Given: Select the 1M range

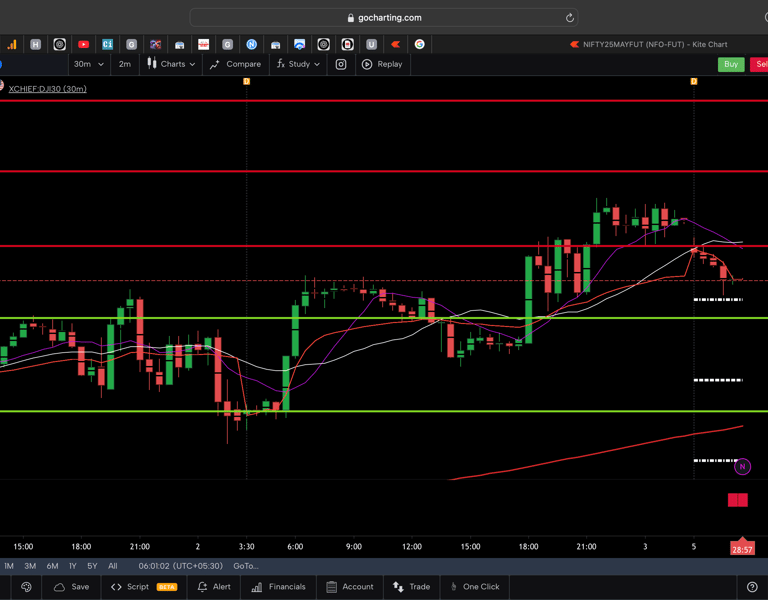Looking at the screenshot, I should click(9, 566).
